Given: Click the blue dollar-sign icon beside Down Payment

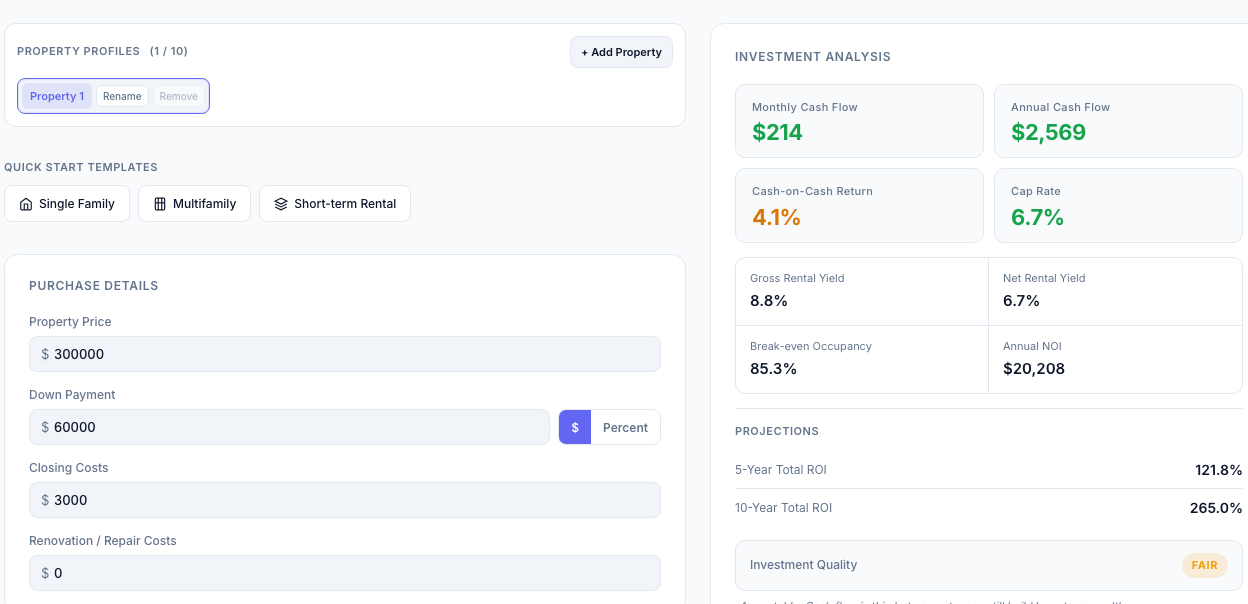Looking at the screenshot, I should tap(574, 427).
